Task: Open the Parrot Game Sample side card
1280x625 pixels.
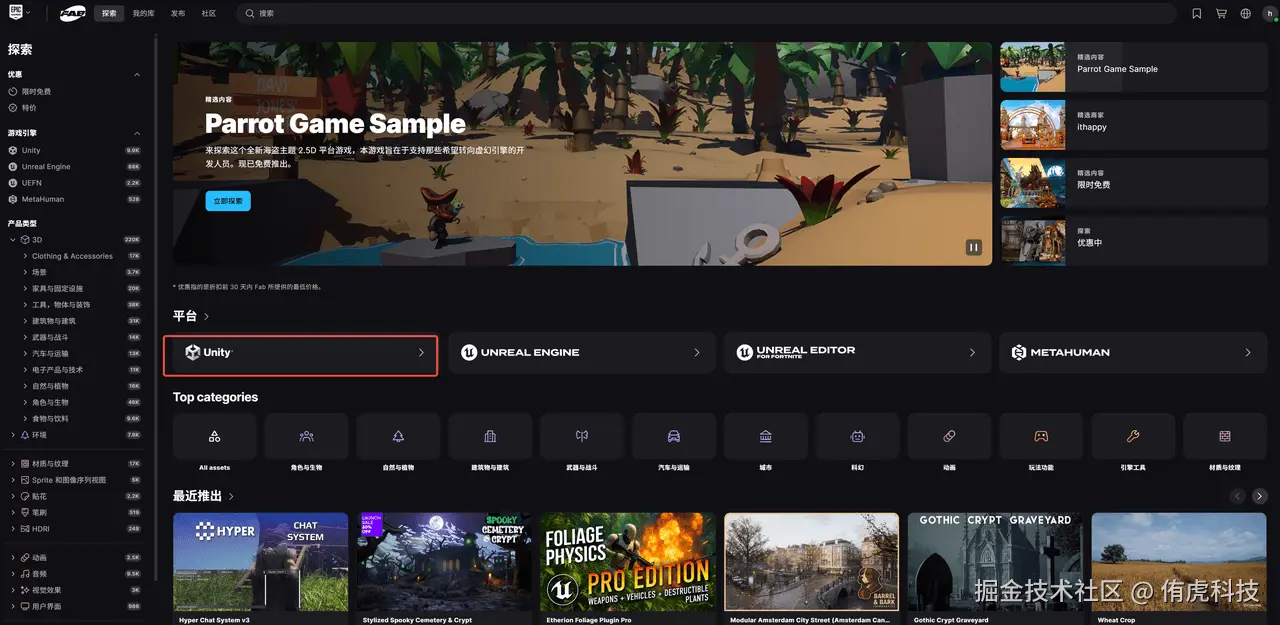Action: (1133, 68)
